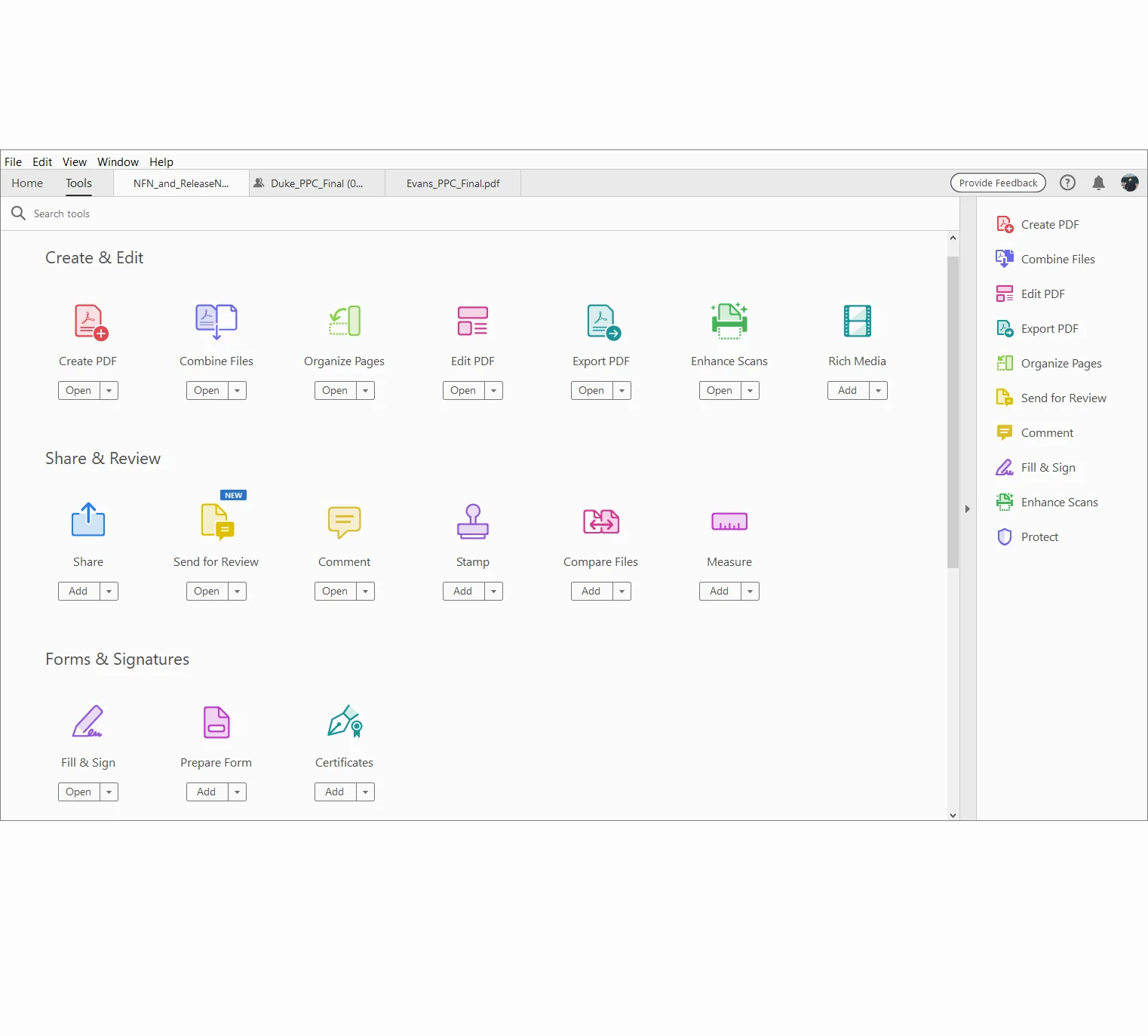Open the View menu
Viewport: 1148px width, 1036px height.
pyautogui.click(x=75, y=161)
